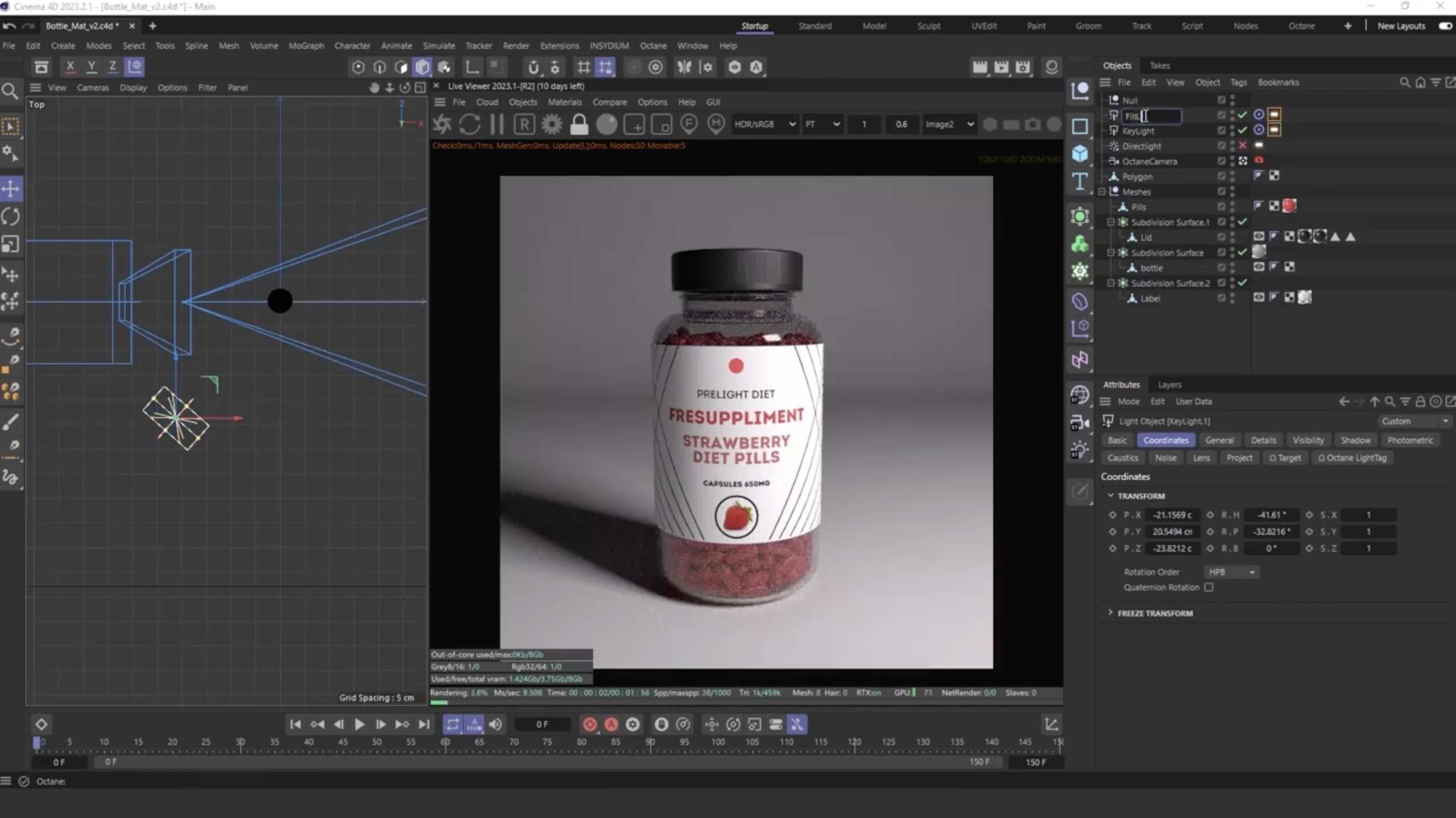
Task: Open the MoGraph menu
Action: 306,46
